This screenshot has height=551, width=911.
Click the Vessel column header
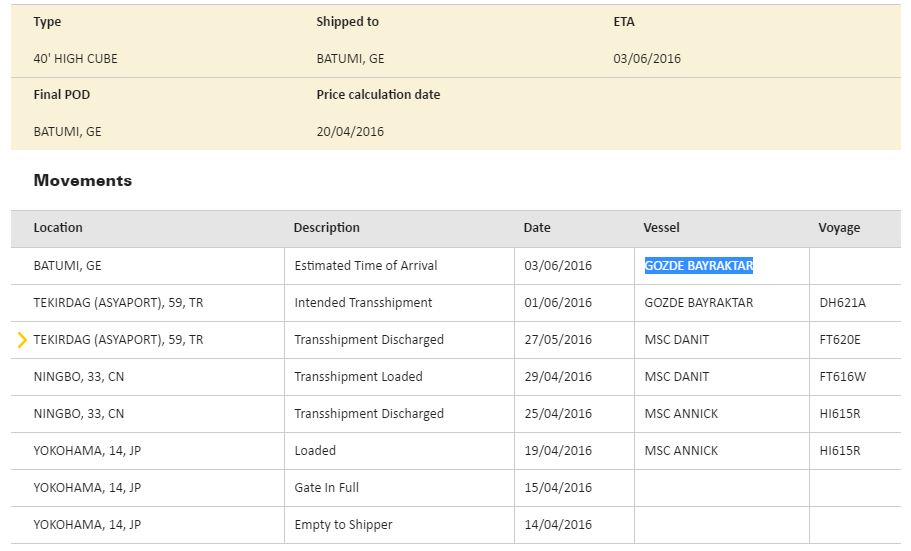point(661,228)
